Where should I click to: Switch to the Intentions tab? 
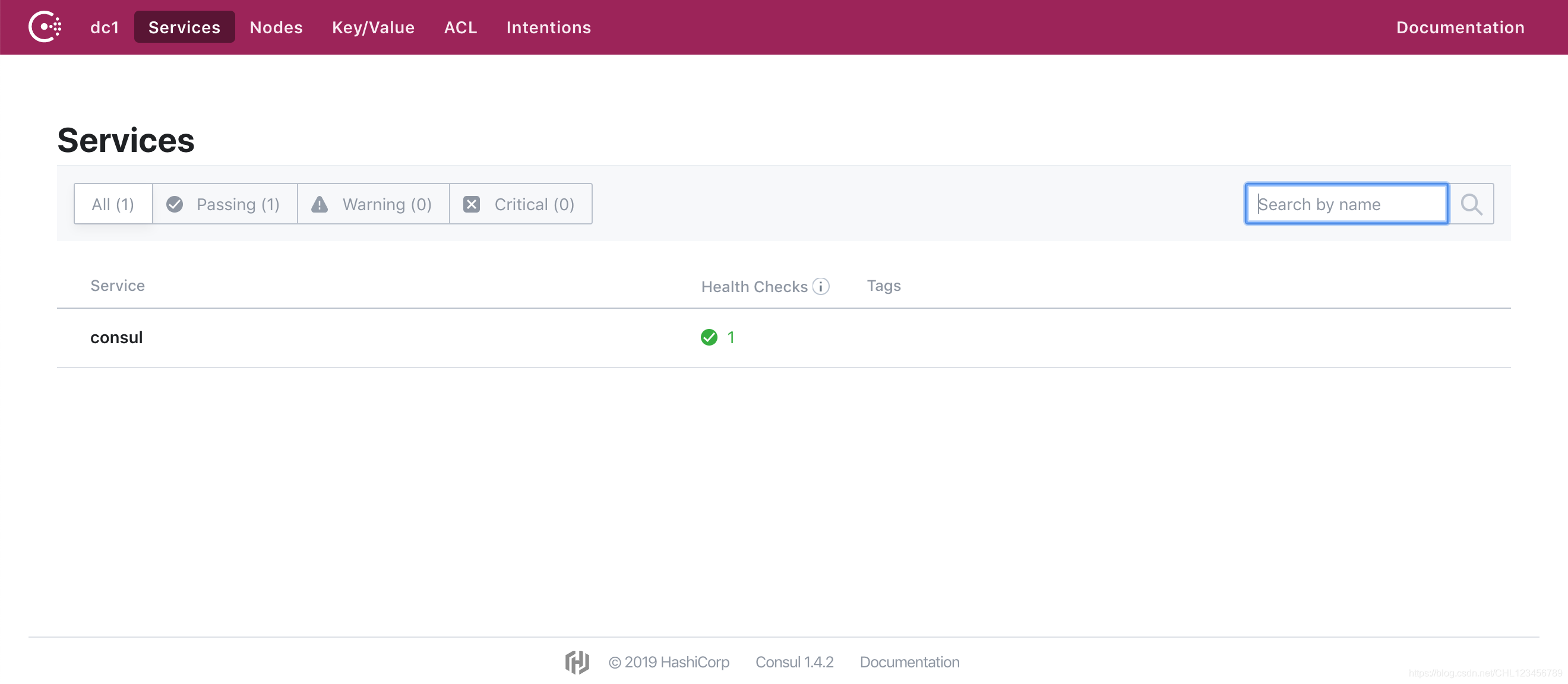[548, 27]
